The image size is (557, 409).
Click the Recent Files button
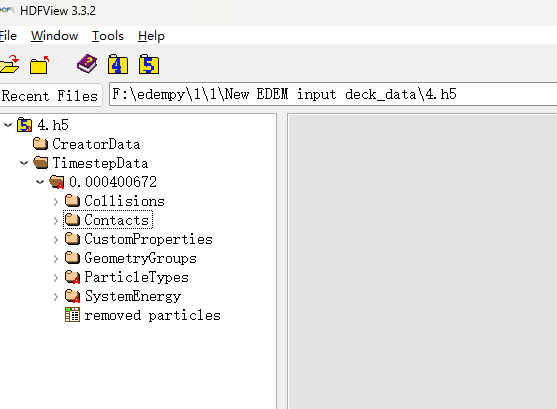pos(50,95)
